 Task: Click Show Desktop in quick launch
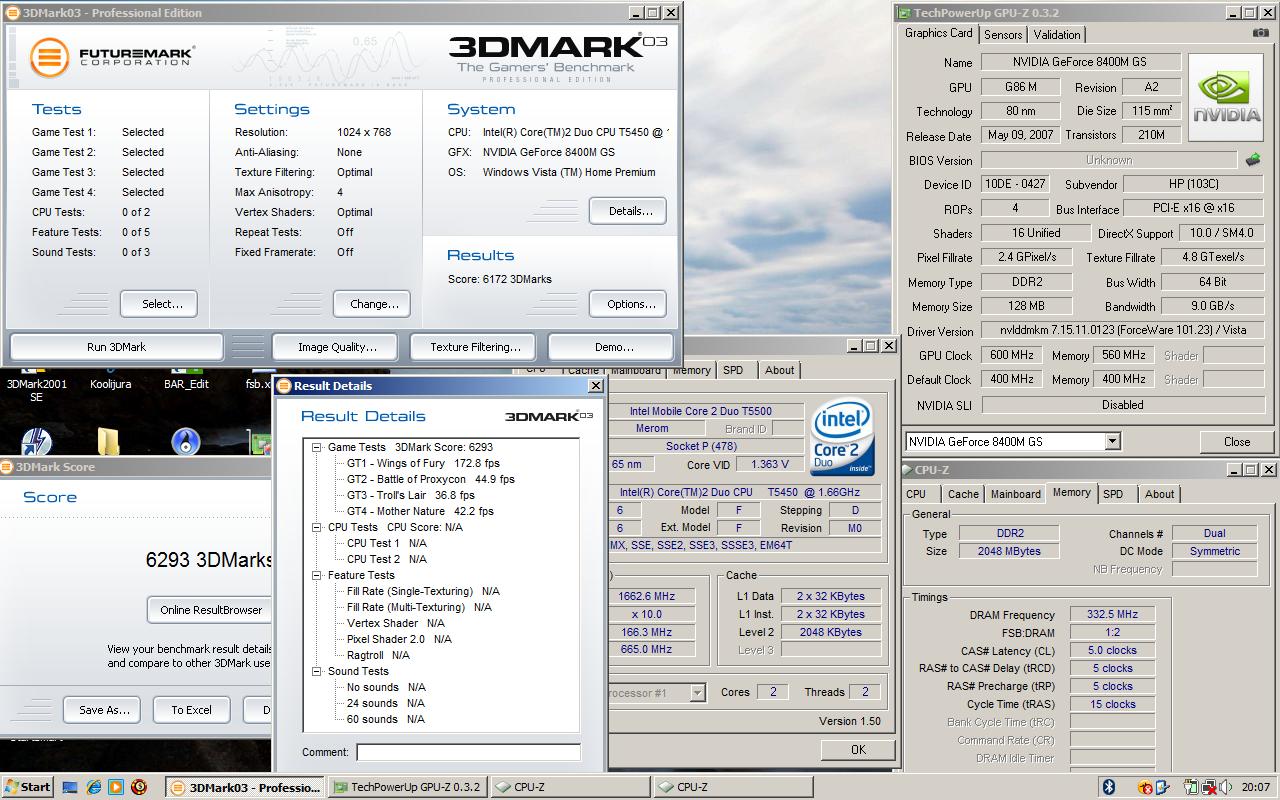pyautogui.click(x=70, y=787)
